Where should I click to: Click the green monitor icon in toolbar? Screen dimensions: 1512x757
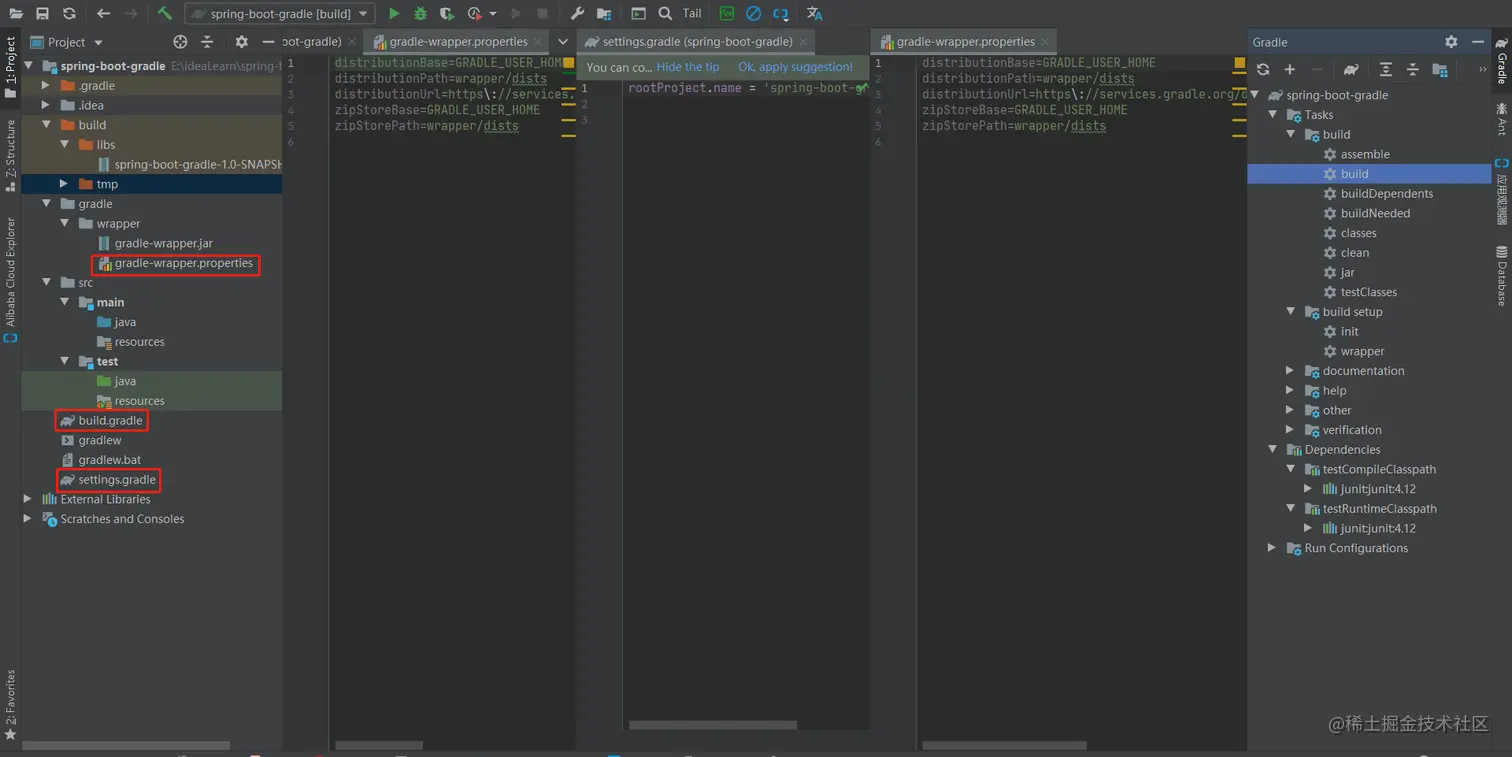pos(727,14)
